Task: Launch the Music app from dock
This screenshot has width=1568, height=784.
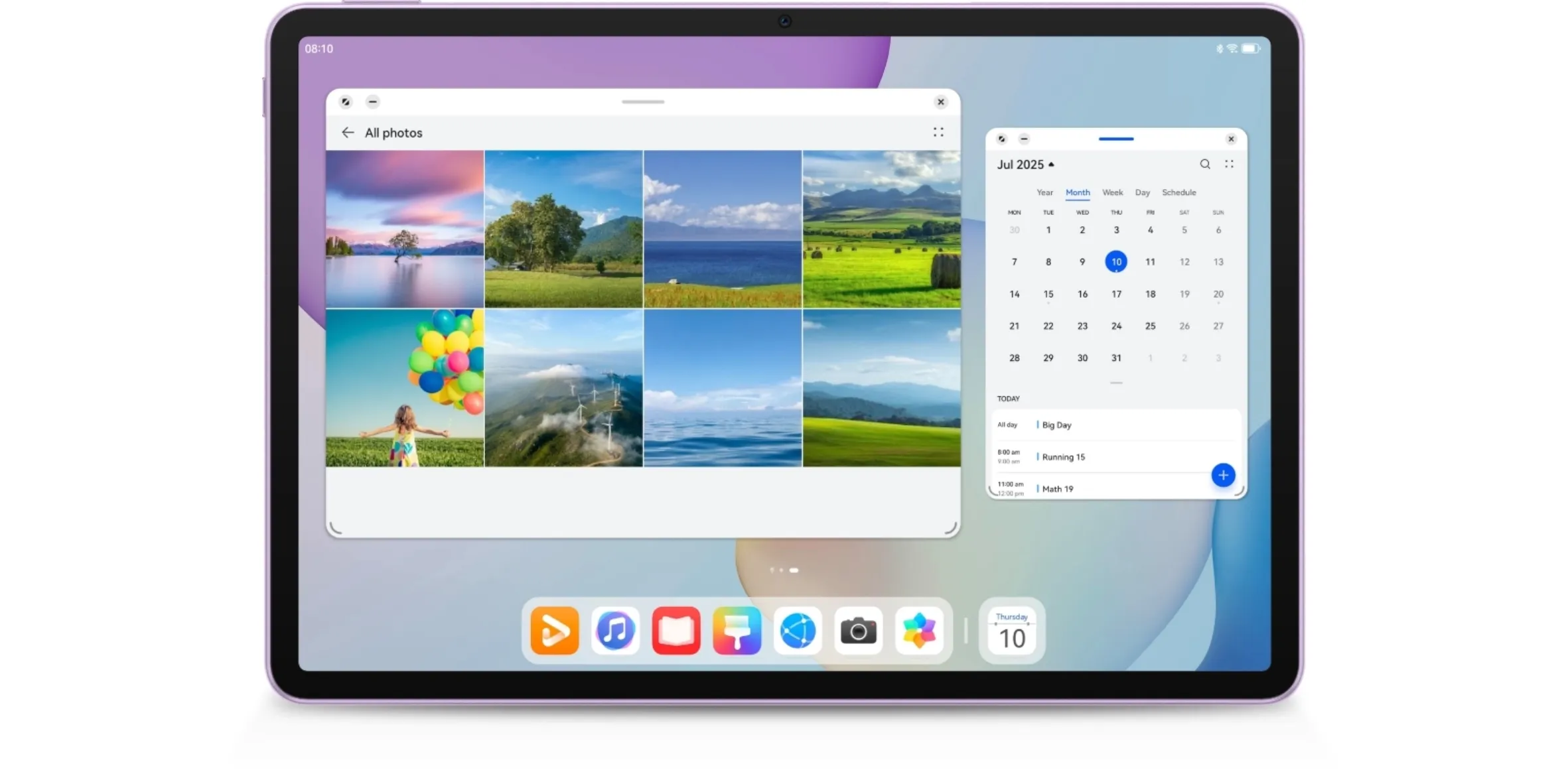Action: tap(615, 630)
